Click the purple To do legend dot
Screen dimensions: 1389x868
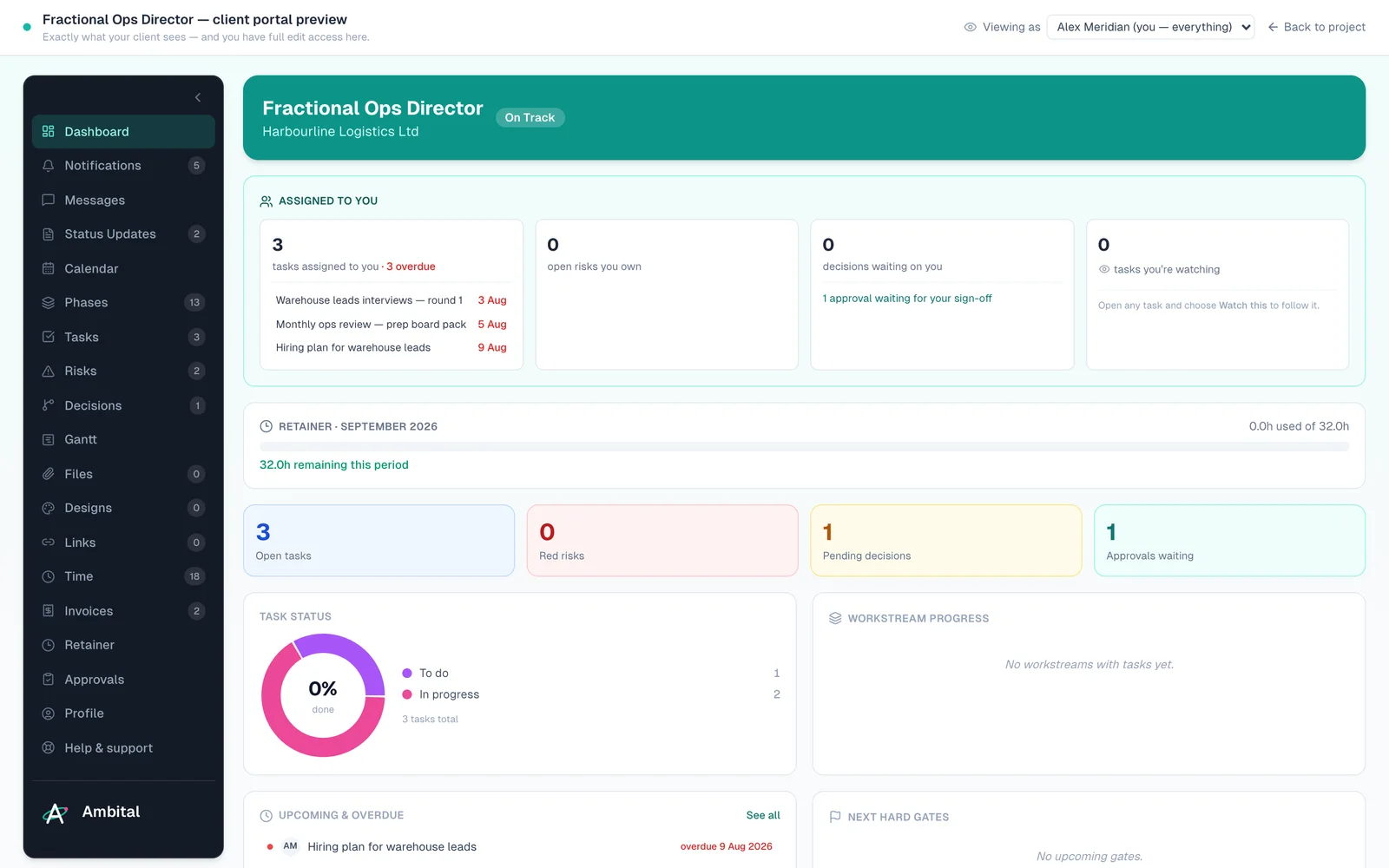(407, 673)
